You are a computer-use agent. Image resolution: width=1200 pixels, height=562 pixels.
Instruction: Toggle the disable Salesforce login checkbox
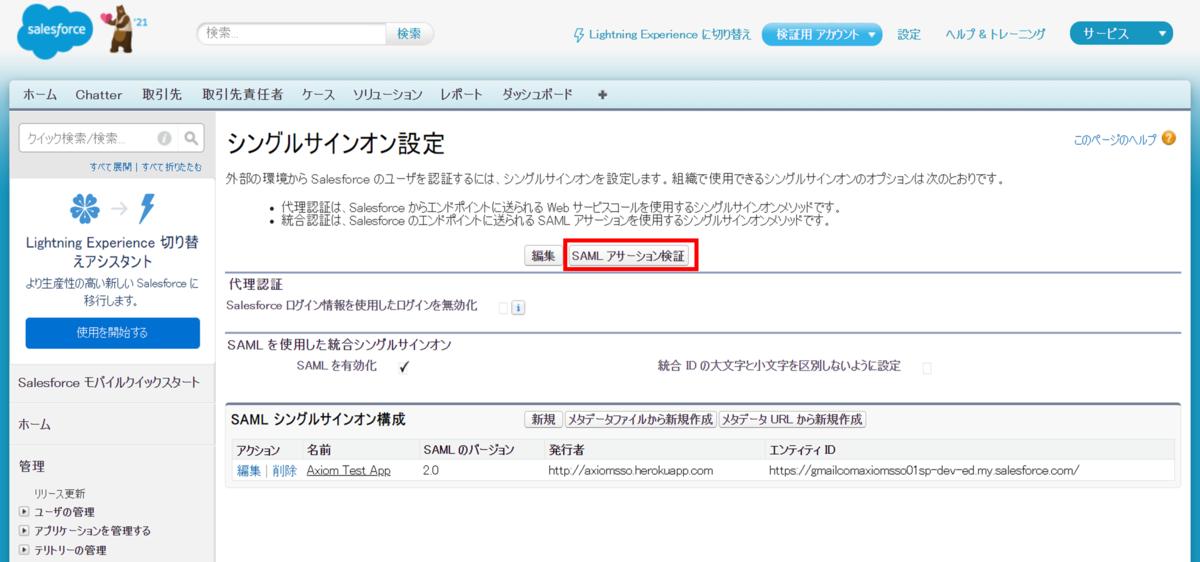pyautogui.click(x=503, y=308)
